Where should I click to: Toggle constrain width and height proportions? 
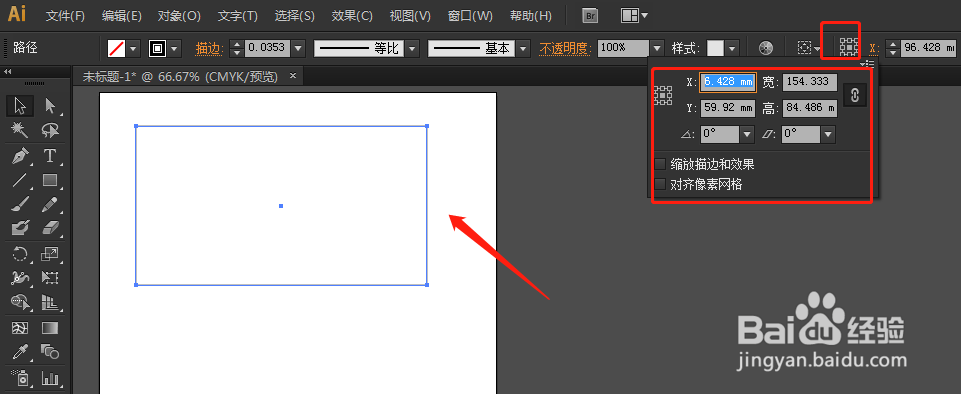855,95
